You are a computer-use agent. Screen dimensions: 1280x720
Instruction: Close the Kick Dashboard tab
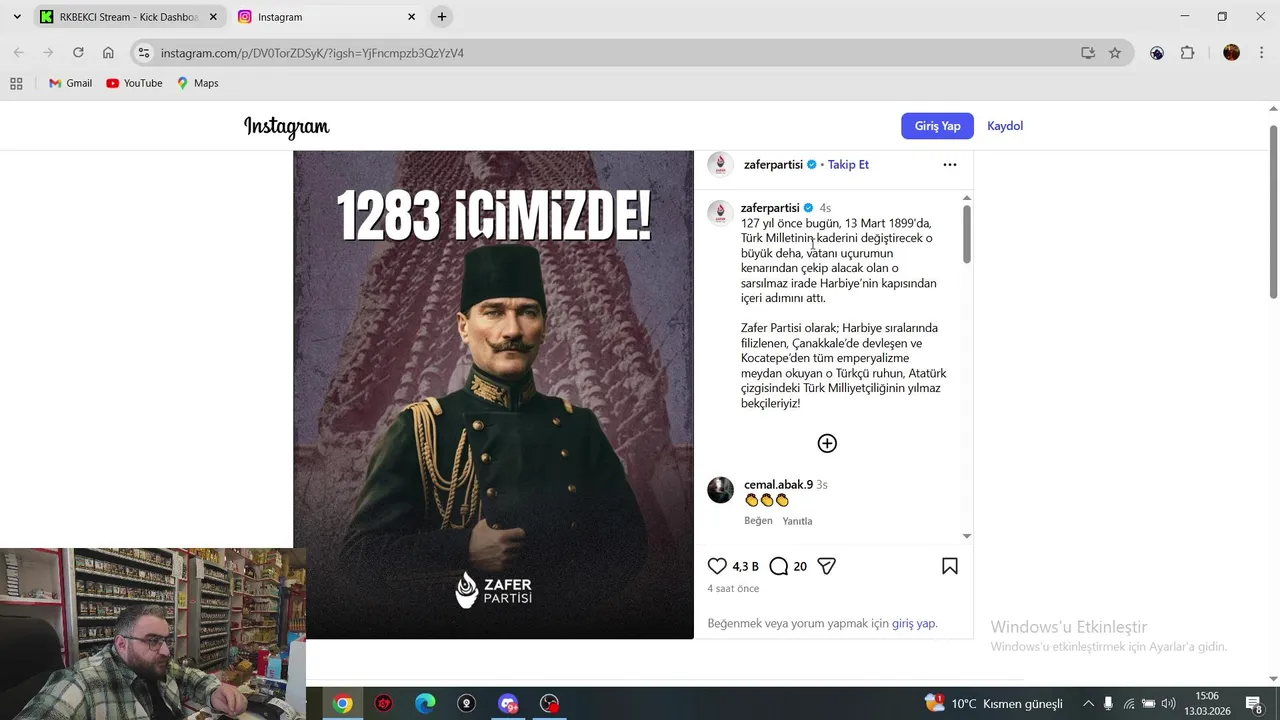[x=213, y=17]
